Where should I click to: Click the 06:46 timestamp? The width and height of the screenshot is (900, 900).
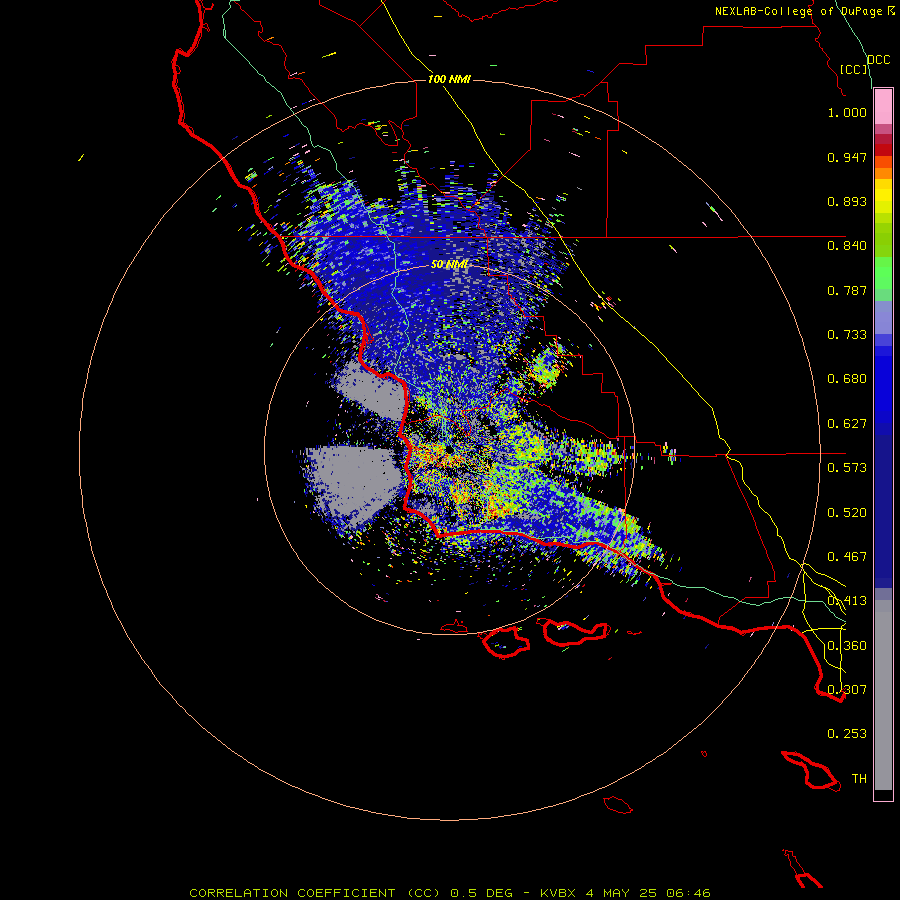[688, 893]
